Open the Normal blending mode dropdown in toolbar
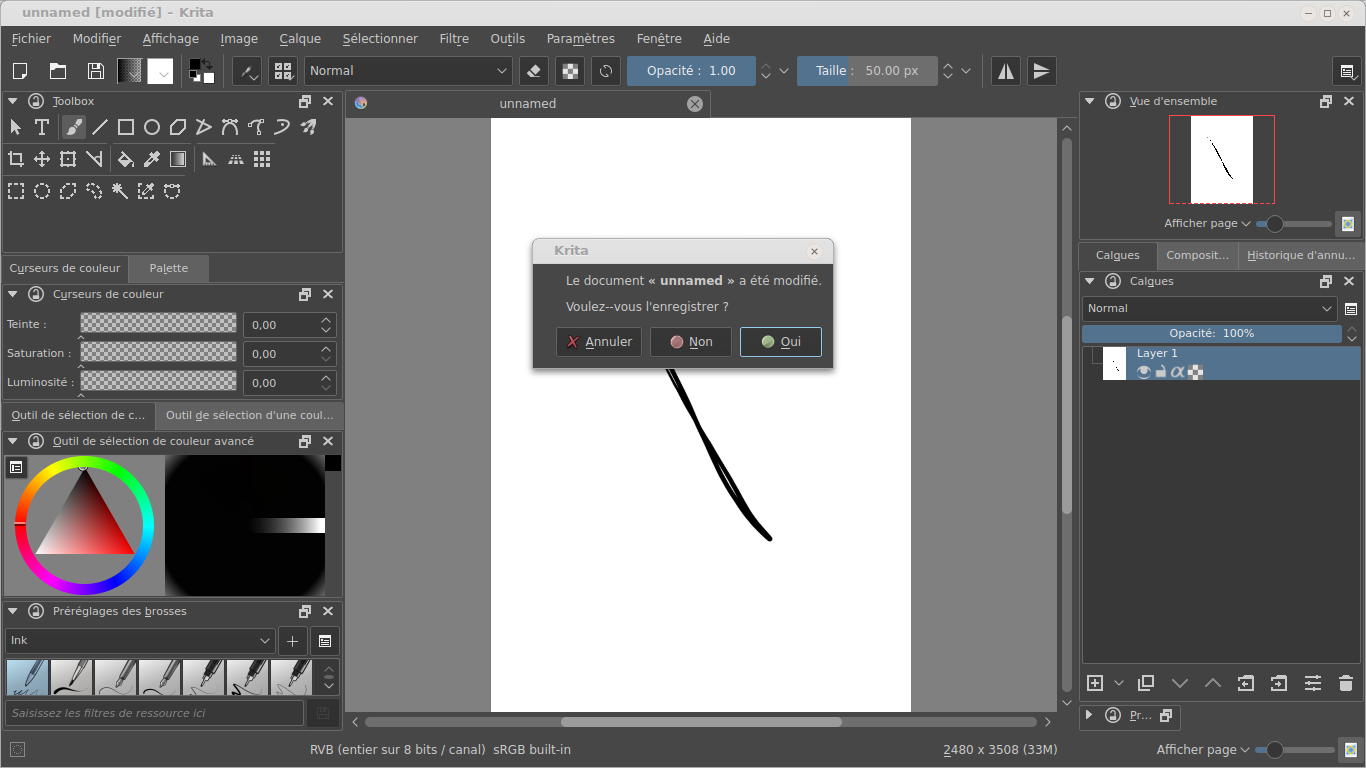Screen dimensions: 1366x768 (410, 71)
